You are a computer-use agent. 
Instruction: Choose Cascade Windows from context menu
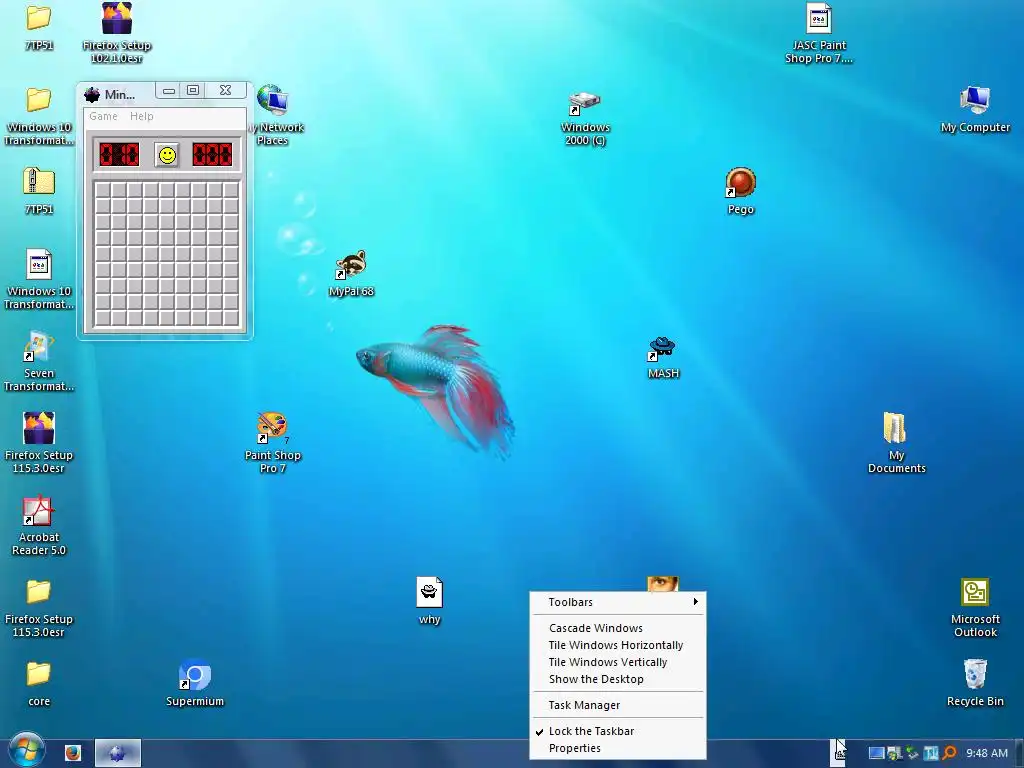(618, 628)
